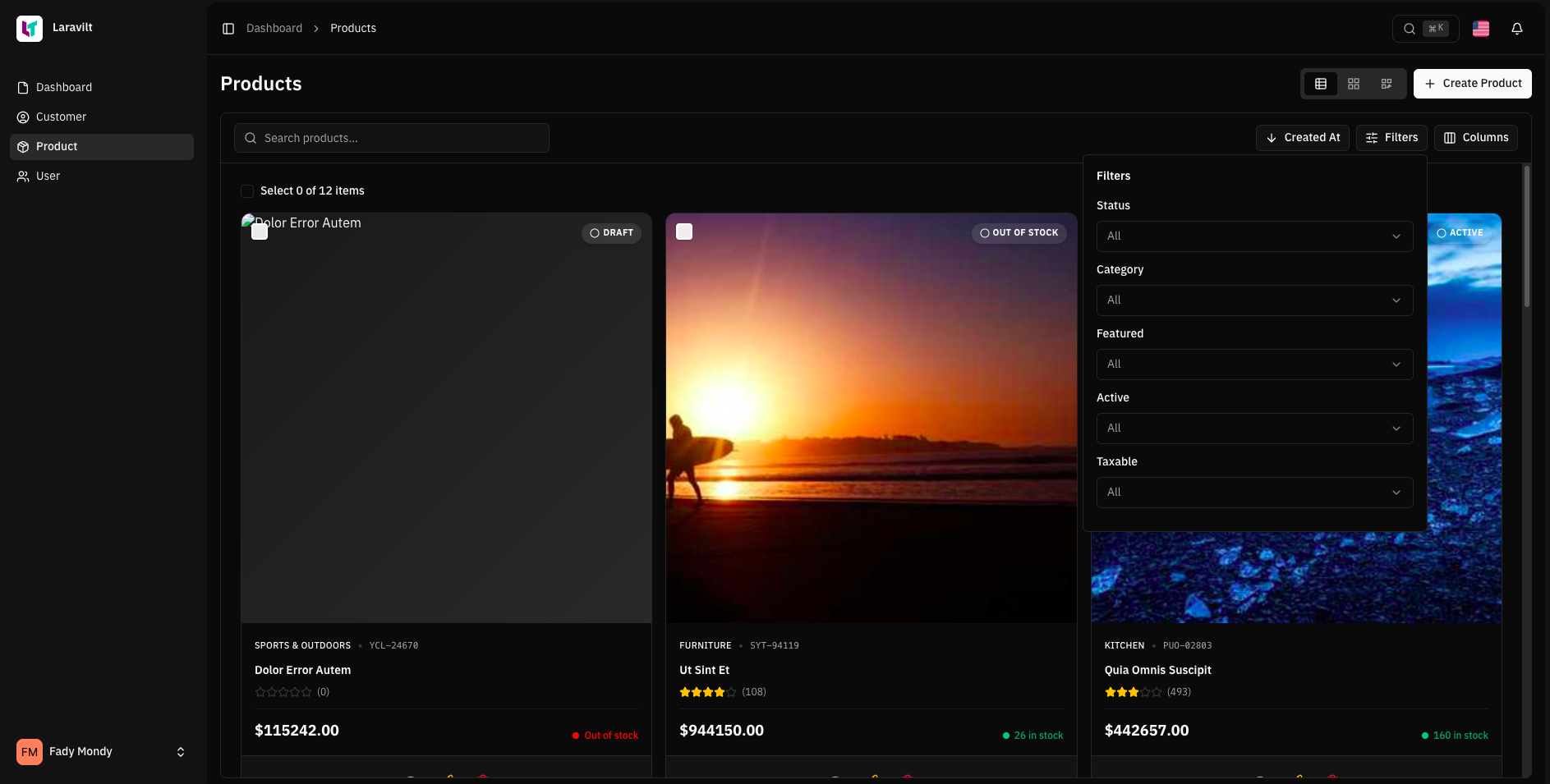Open the Status filter dropdown
This screenshot has height=784, width=1550.
click(x=1254, y=236)
